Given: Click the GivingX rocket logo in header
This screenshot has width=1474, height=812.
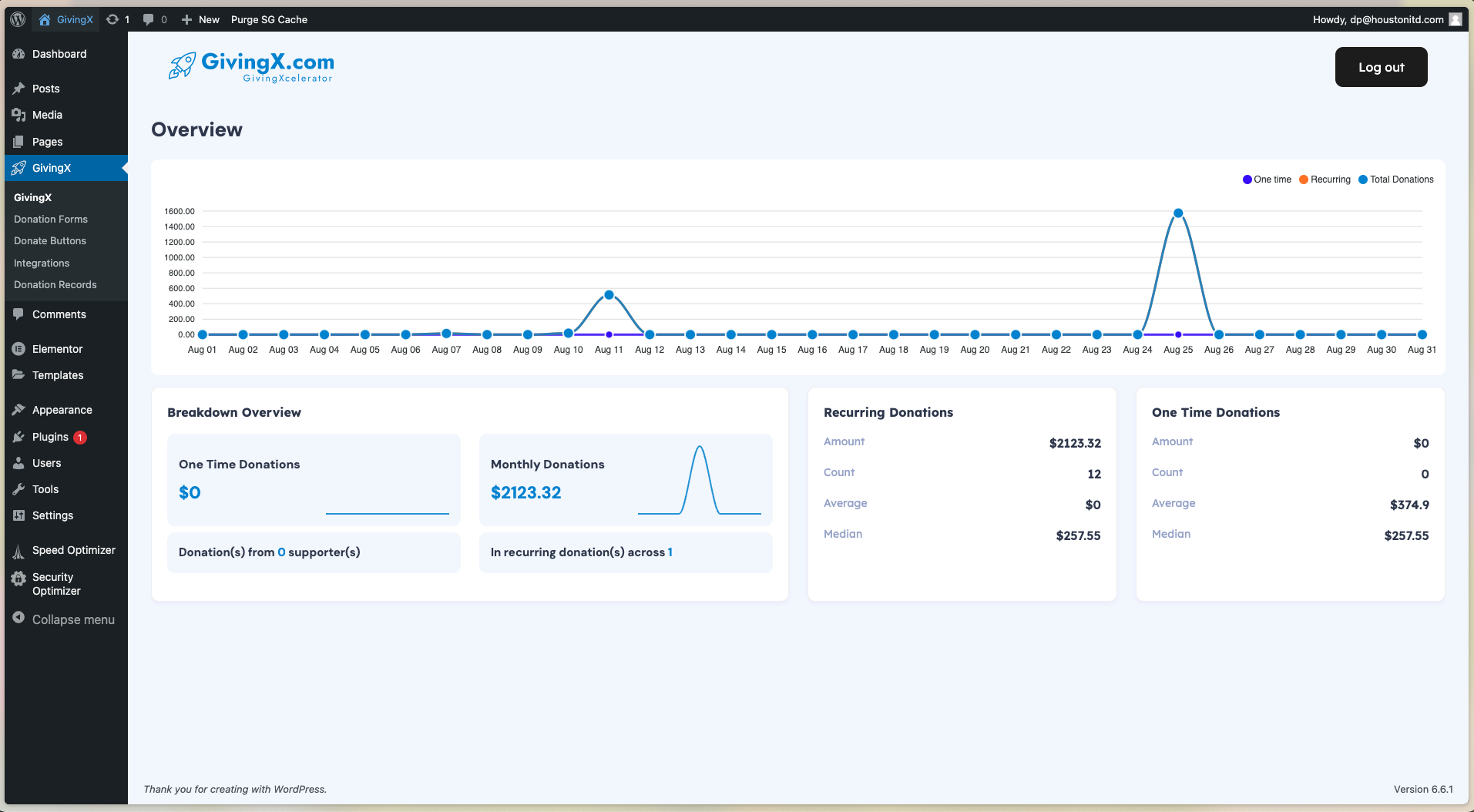Looking at the screenshot, I should pos(183,66).
